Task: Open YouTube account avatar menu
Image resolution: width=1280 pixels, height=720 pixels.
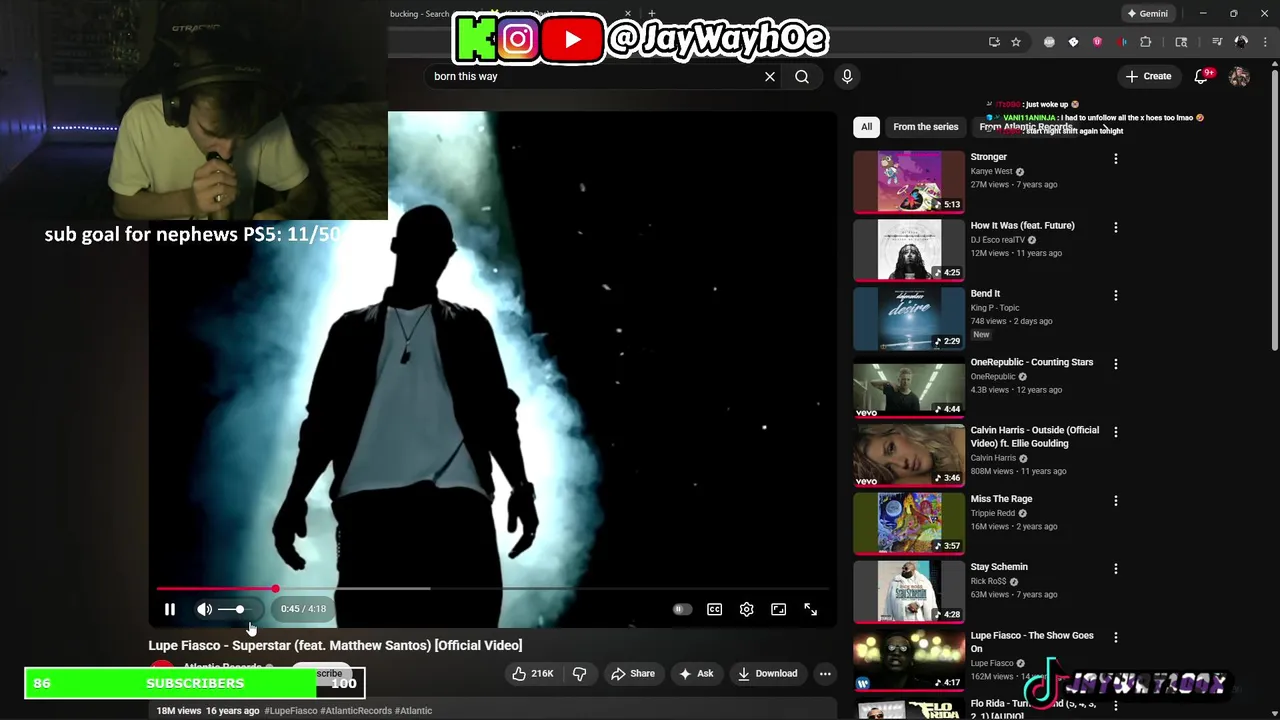Action: click(x=1239, y=76)
